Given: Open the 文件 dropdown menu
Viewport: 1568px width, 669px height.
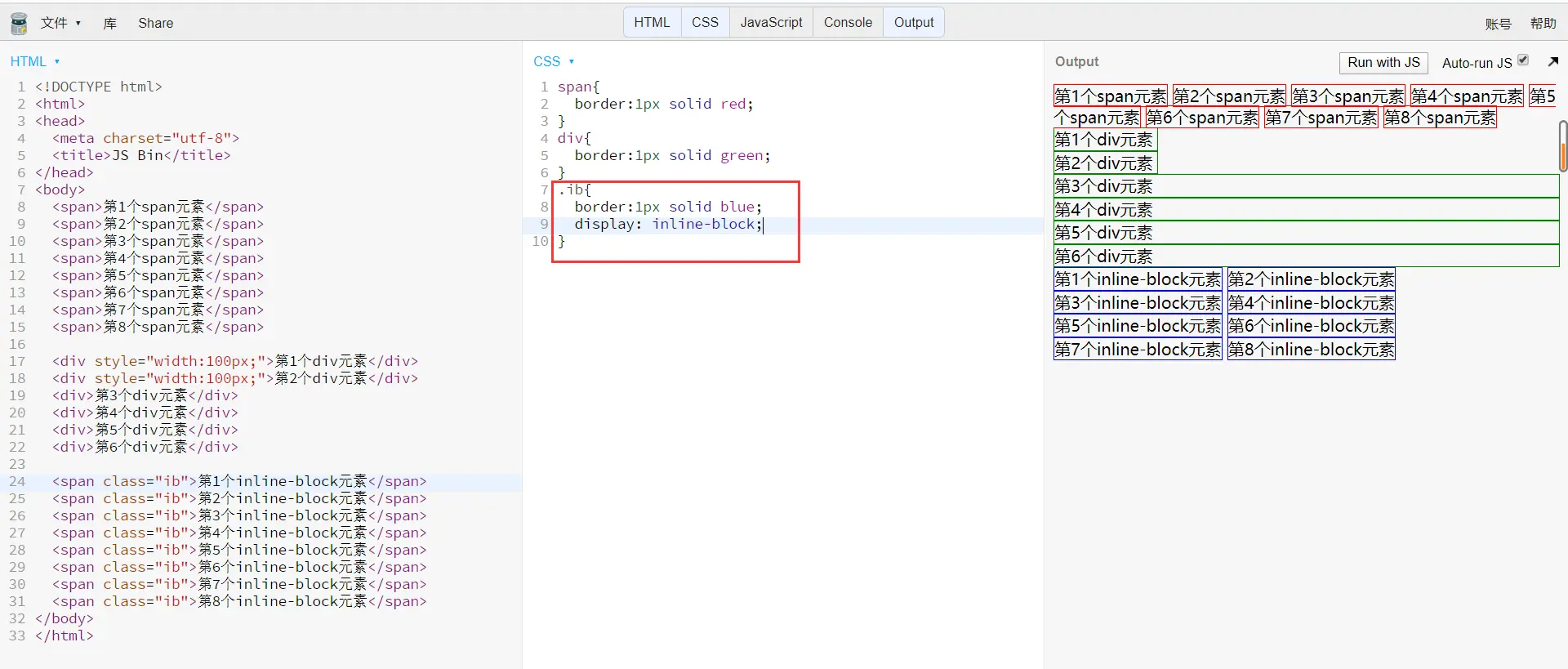Looking at the screenshot, I should click(60, 23).
